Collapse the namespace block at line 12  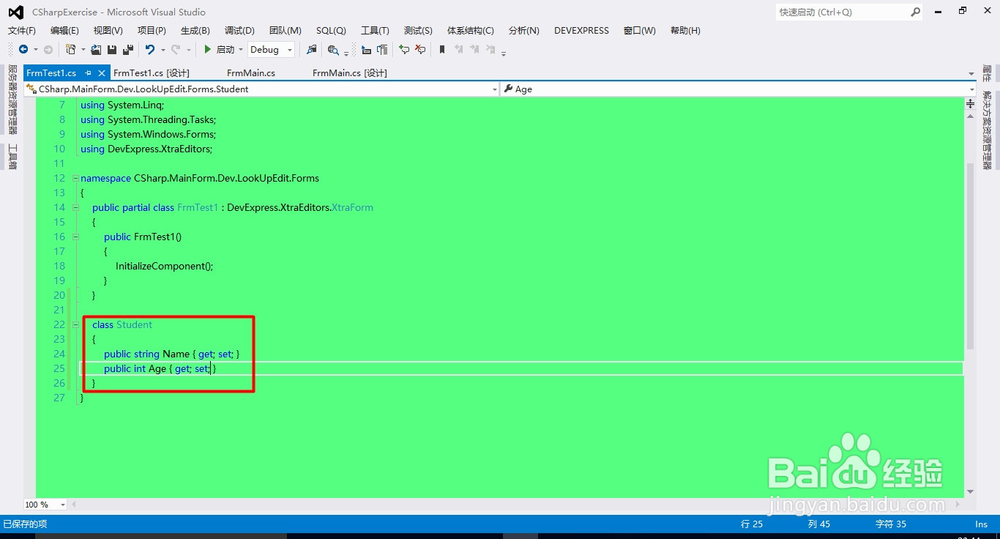(x=75, y=178)
